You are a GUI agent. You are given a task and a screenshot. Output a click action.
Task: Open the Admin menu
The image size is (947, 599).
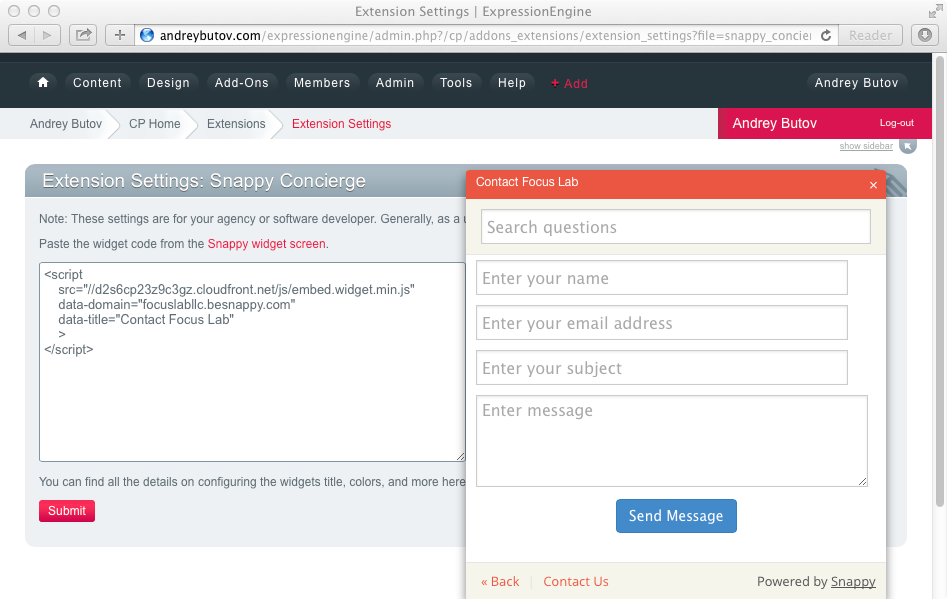[x=395, y=83]
